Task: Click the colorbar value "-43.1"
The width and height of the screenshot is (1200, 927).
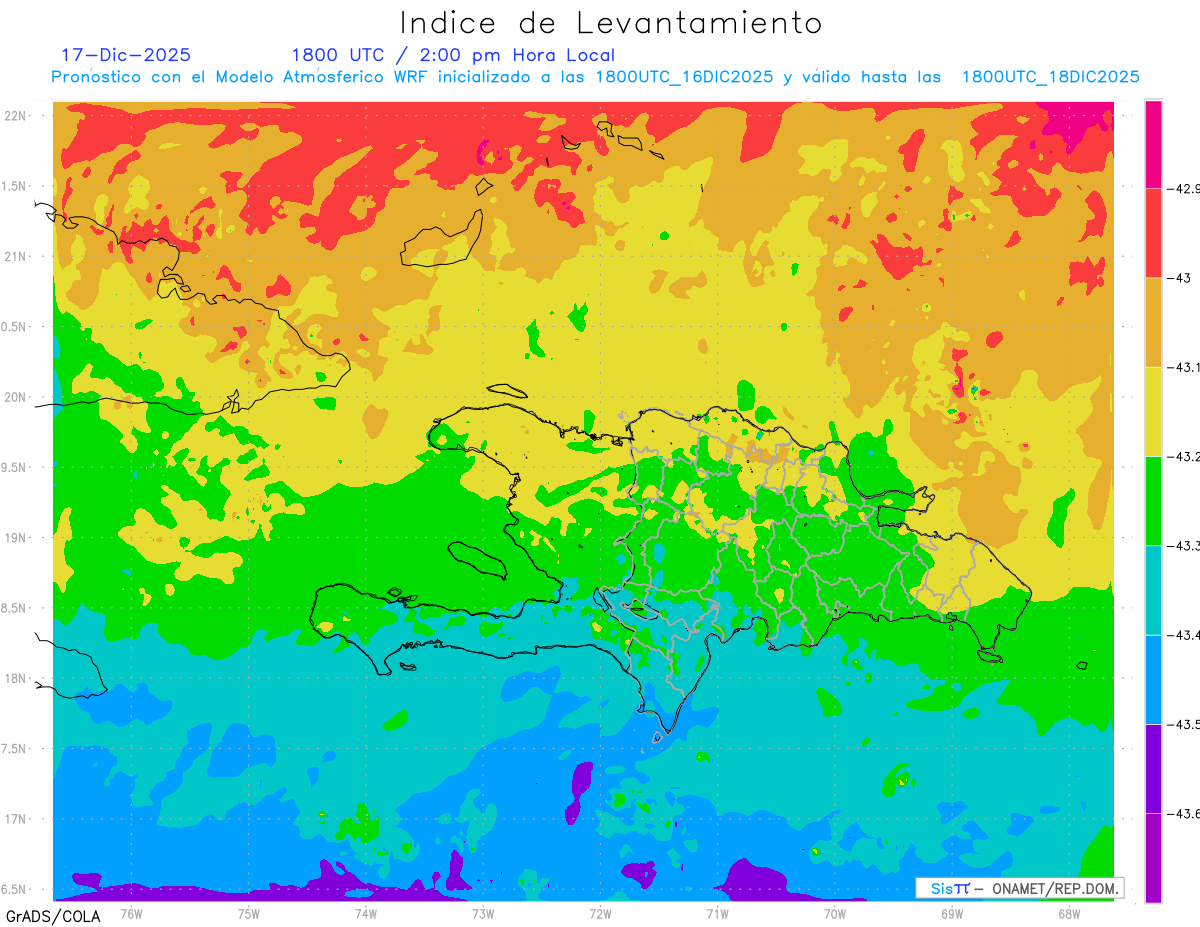Action: click(x=1184, y=367)
